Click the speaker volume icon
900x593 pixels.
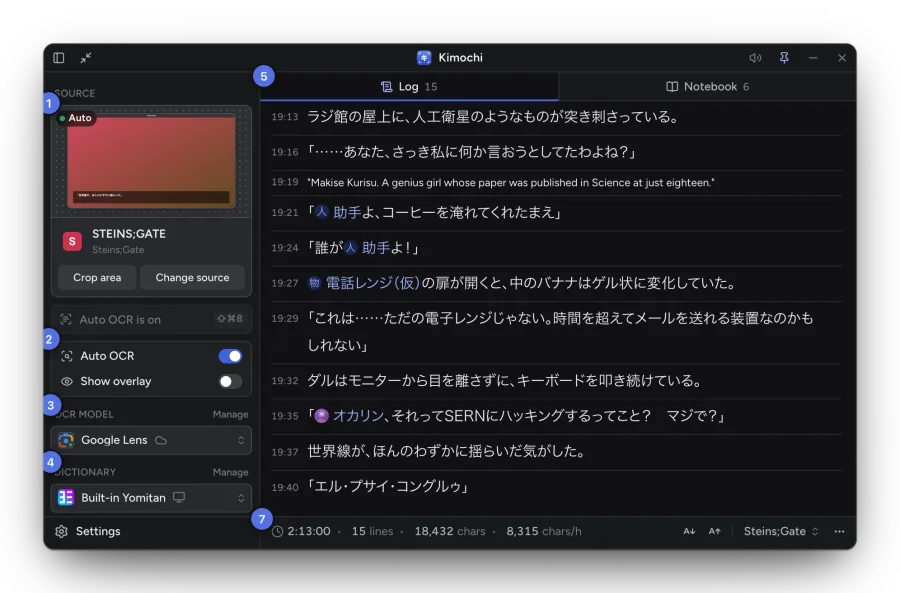click(755, 57)
